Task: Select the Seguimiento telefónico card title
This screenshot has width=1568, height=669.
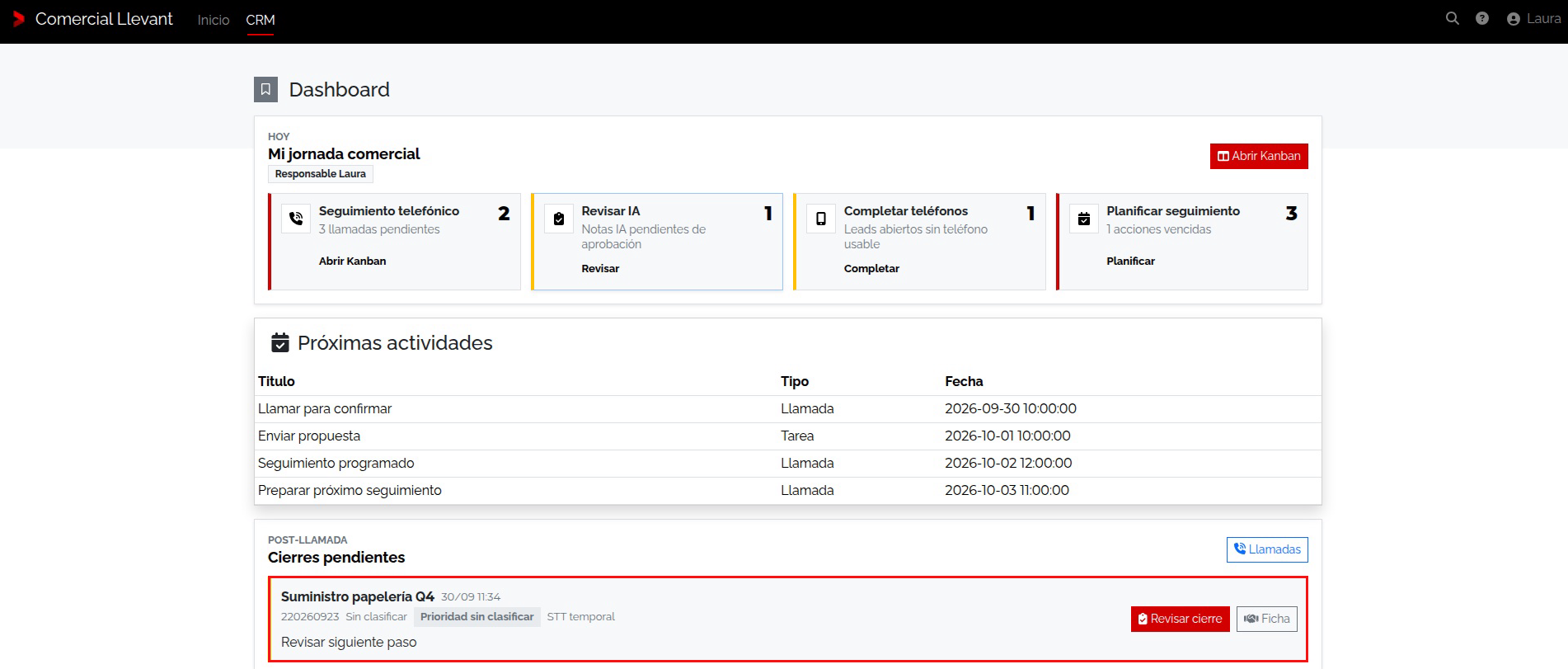Action: pos(389,211)
